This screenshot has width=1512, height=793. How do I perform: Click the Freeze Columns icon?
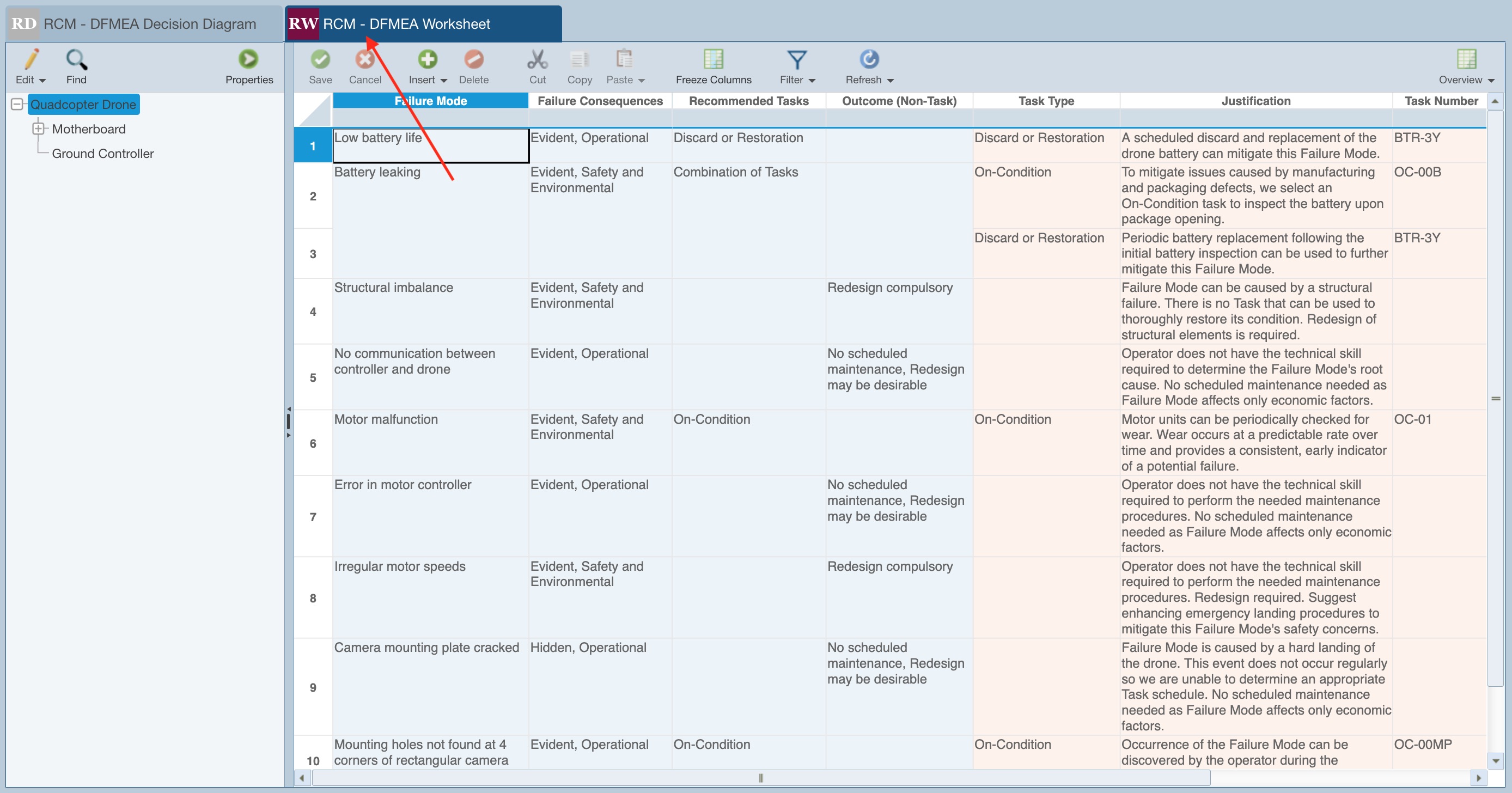tap(713, 59)
